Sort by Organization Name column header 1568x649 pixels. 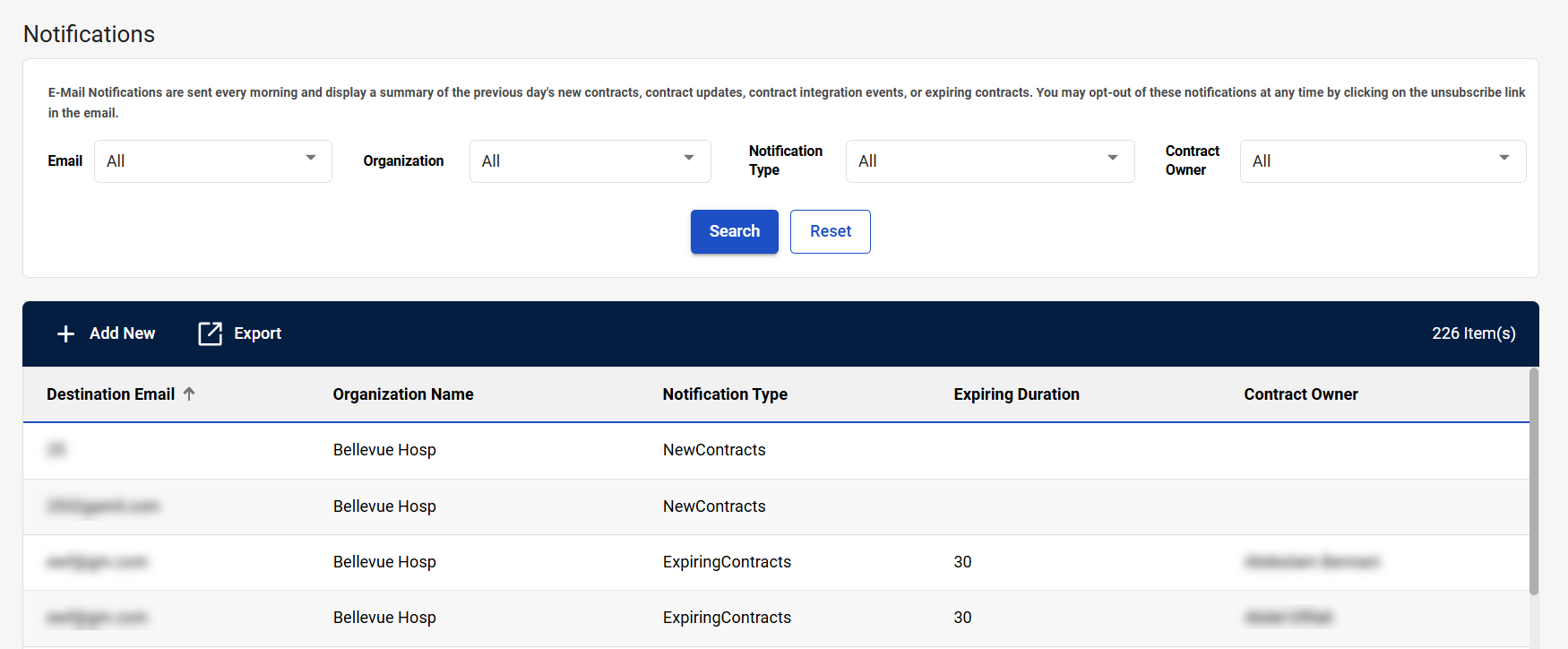tap(403, 394)
